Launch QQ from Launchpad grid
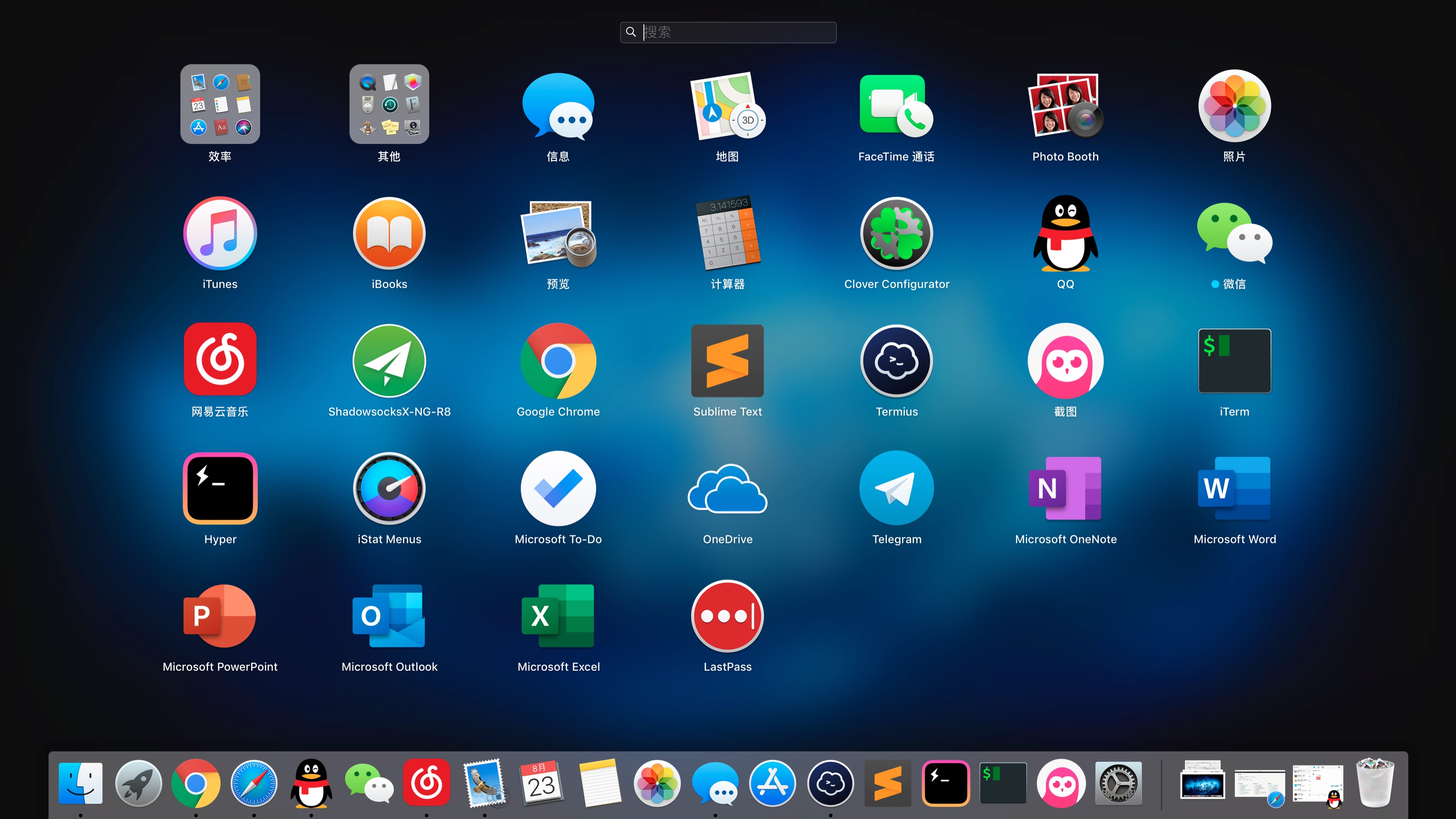The height and width of the screenshot is (819, 1456). 1065,233
